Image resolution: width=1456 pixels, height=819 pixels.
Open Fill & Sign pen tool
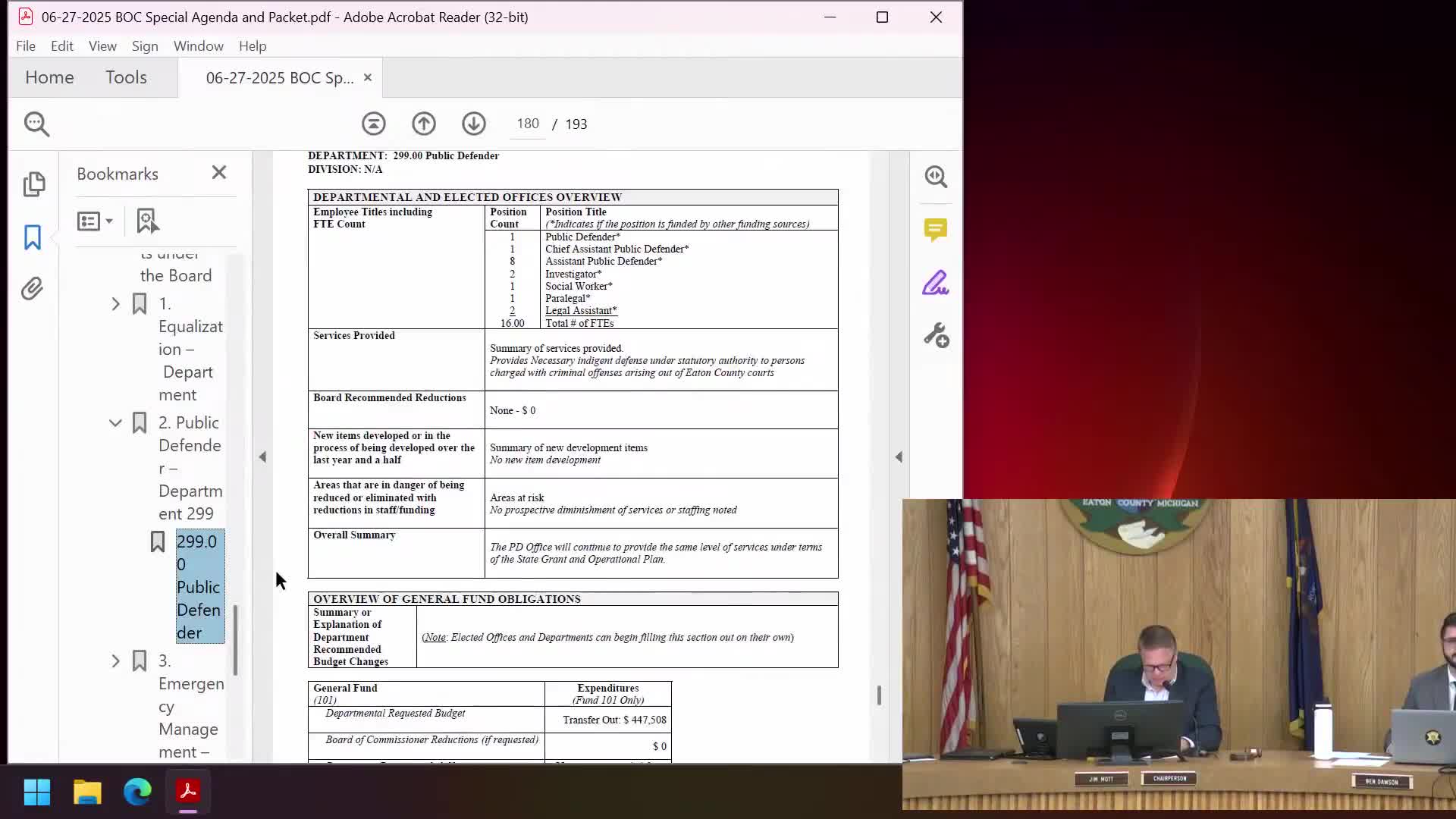(x=936, y=283)
